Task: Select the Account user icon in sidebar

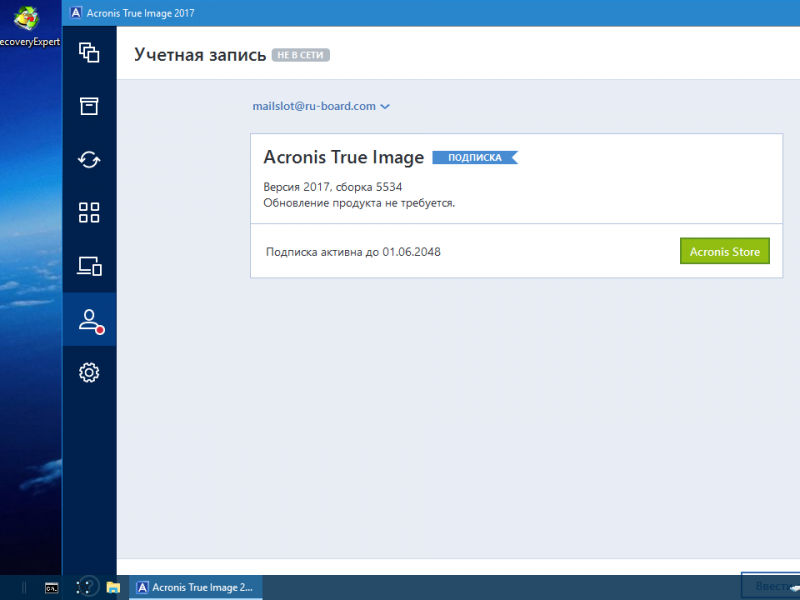Action: (90, 320)
